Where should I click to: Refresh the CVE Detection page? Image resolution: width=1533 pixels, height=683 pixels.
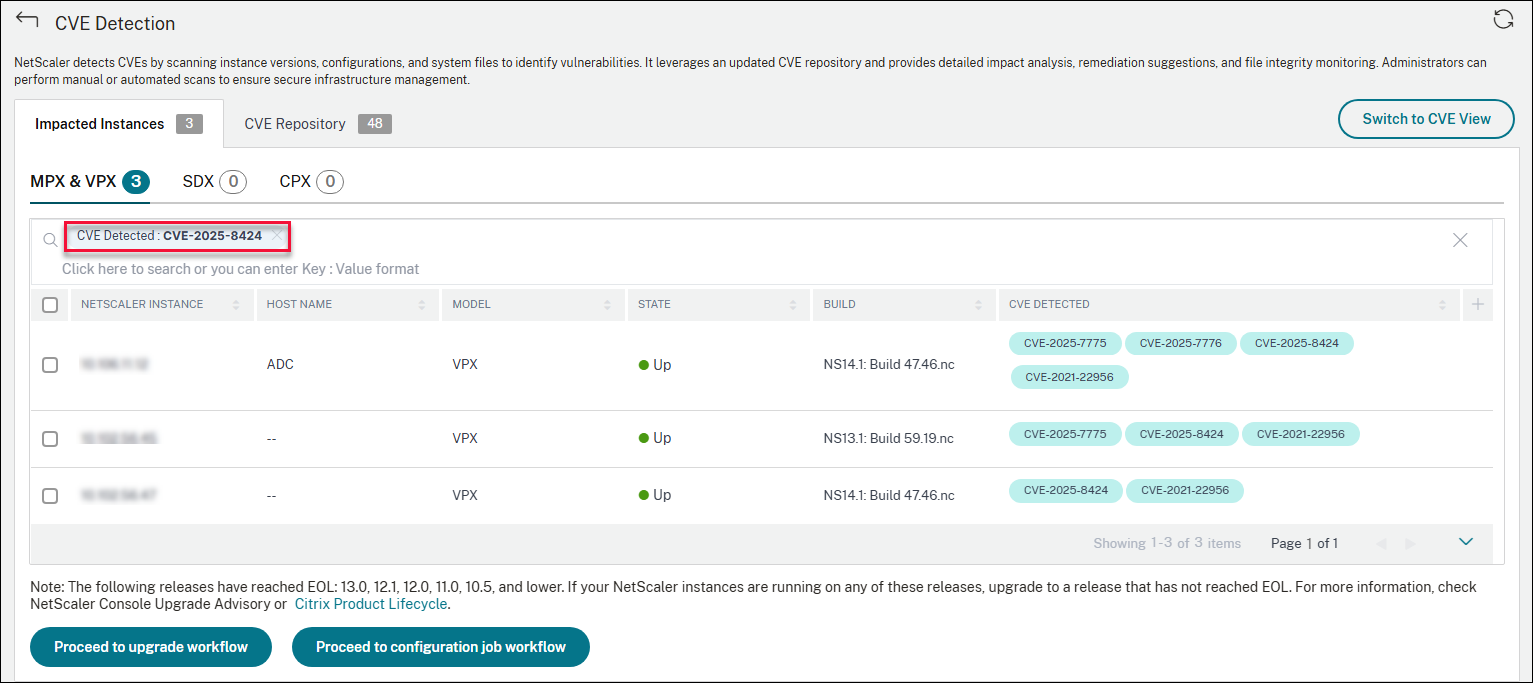(1502, 20)
